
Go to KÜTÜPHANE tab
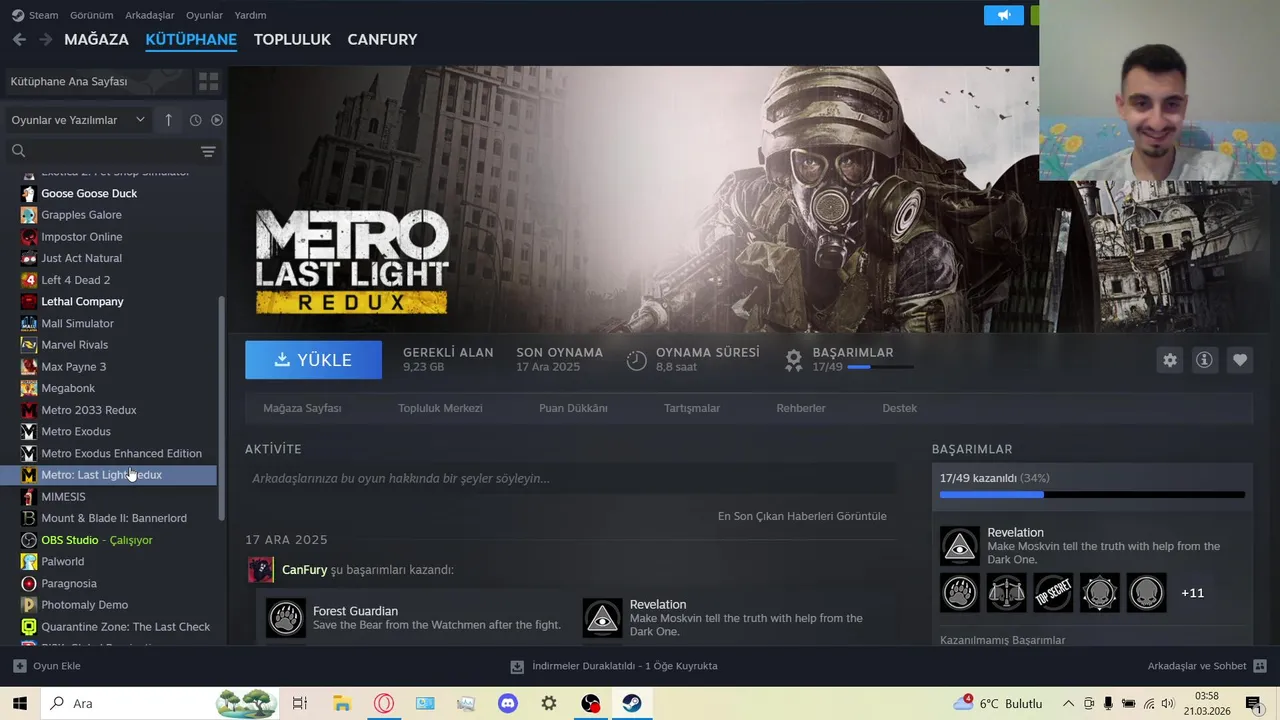(191, 39)
